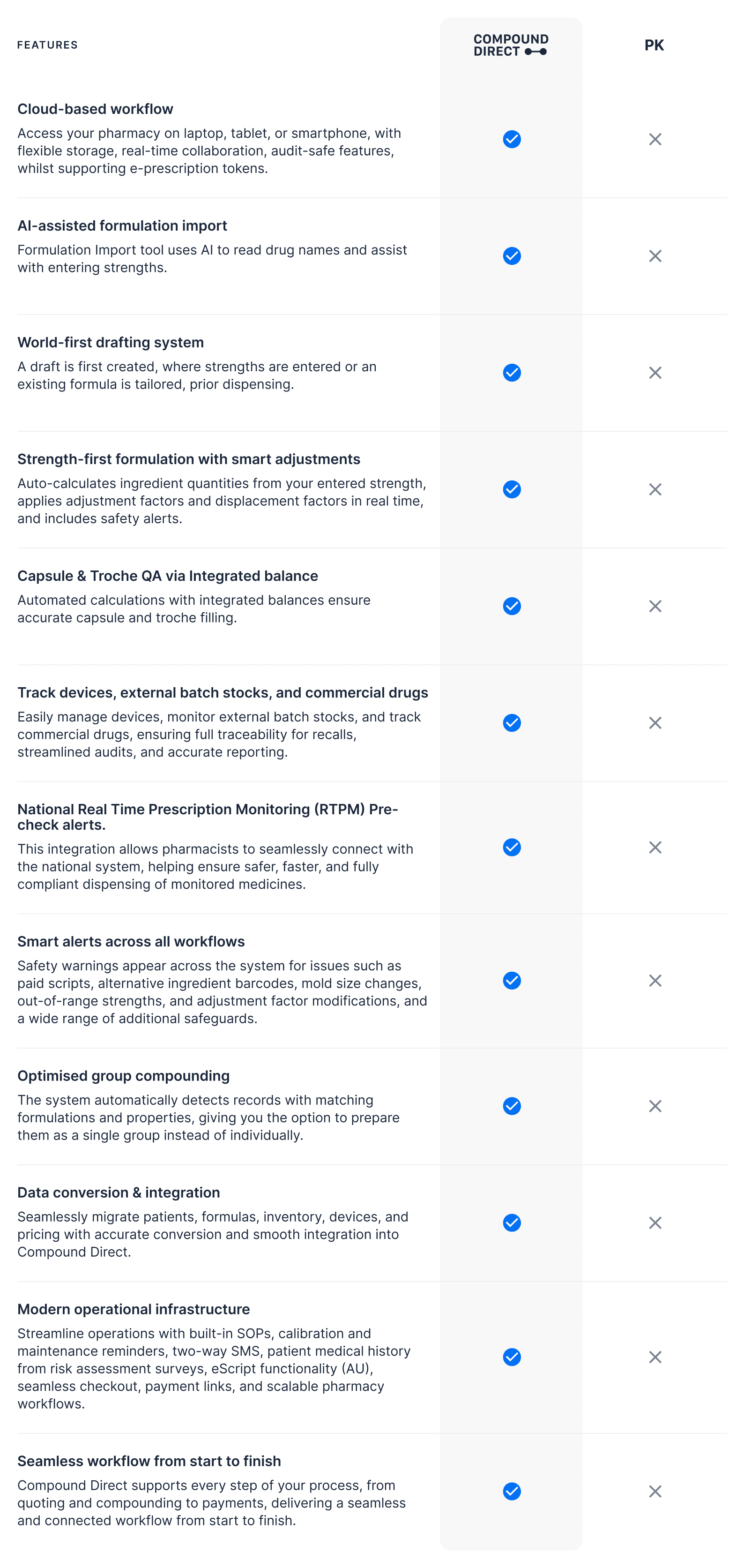Click Smart alerts across all workflows title

click(131, 942)
